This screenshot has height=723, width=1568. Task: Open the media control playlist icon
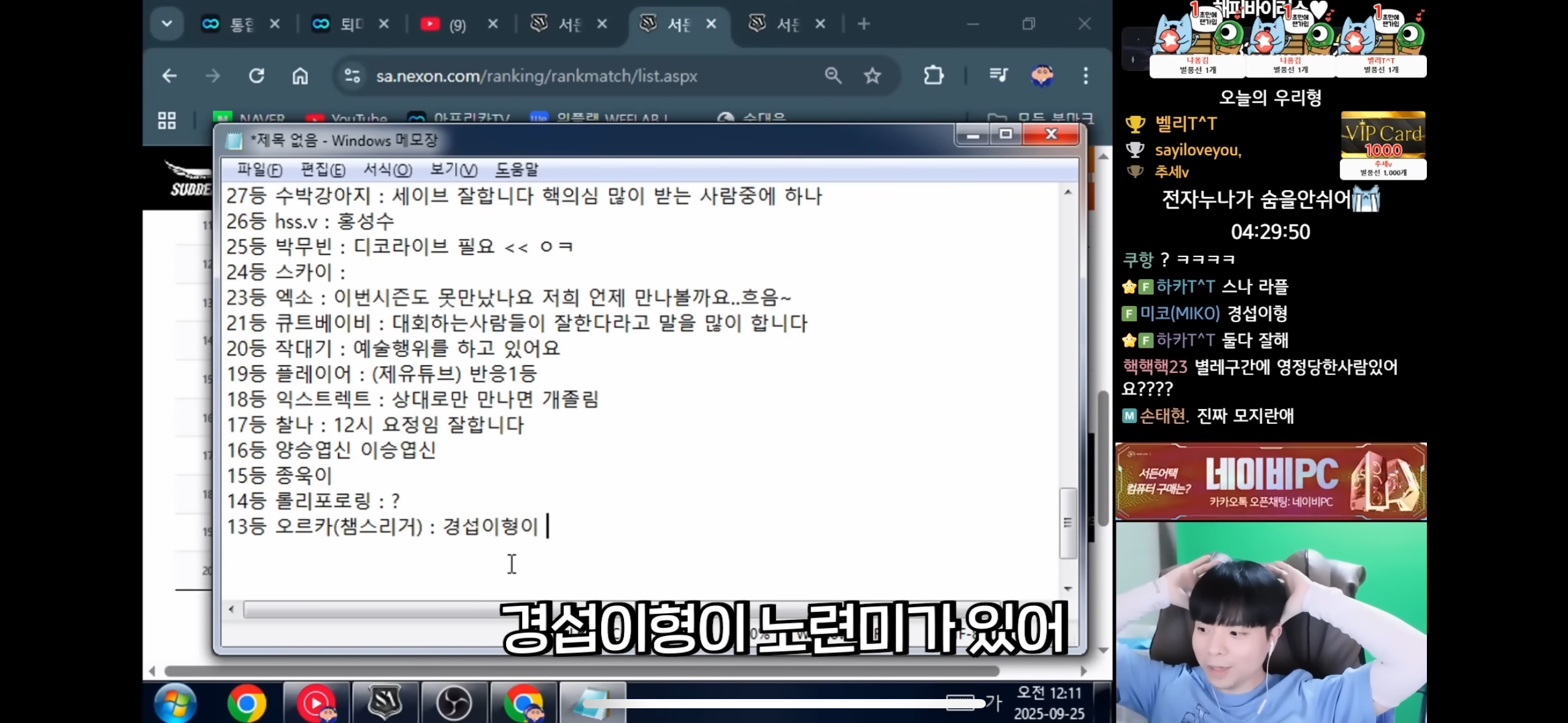coord(998,75)
